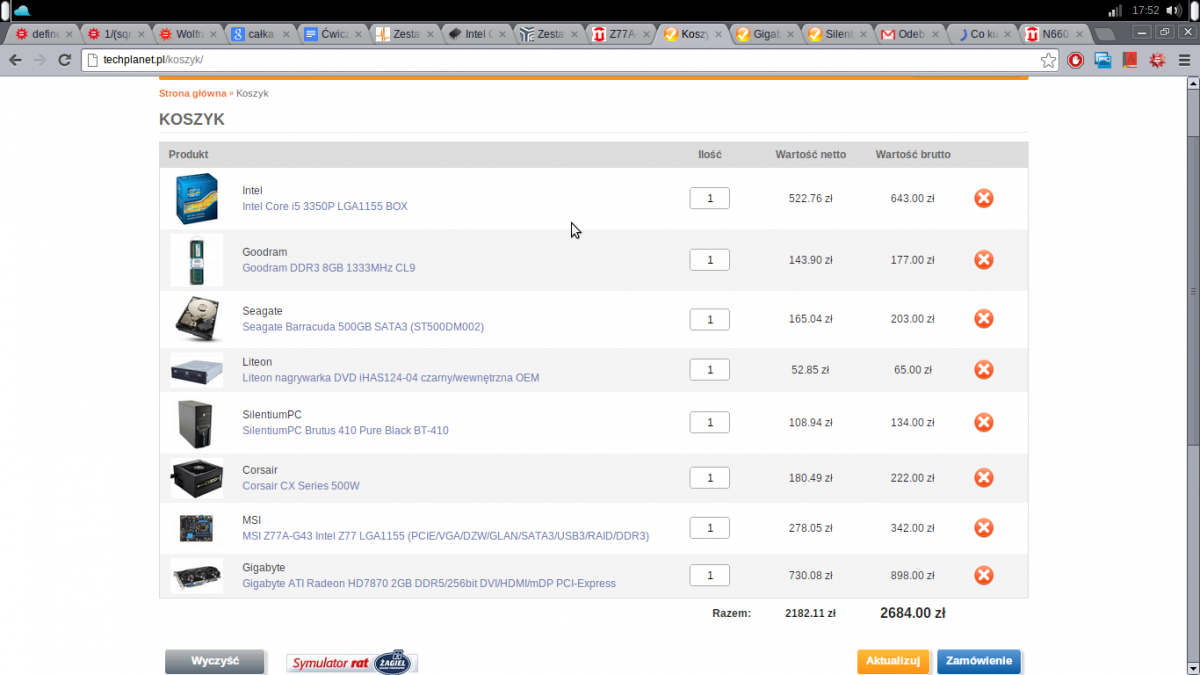1200x675 pixels.
Task: Remove Corsair CX Series 500W item
Action: tap(984, 478)
